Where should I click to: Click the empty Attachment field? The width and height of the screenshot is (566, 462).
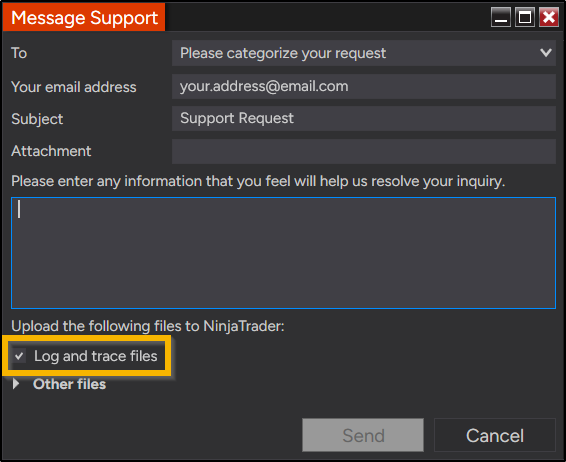[363, 151]
